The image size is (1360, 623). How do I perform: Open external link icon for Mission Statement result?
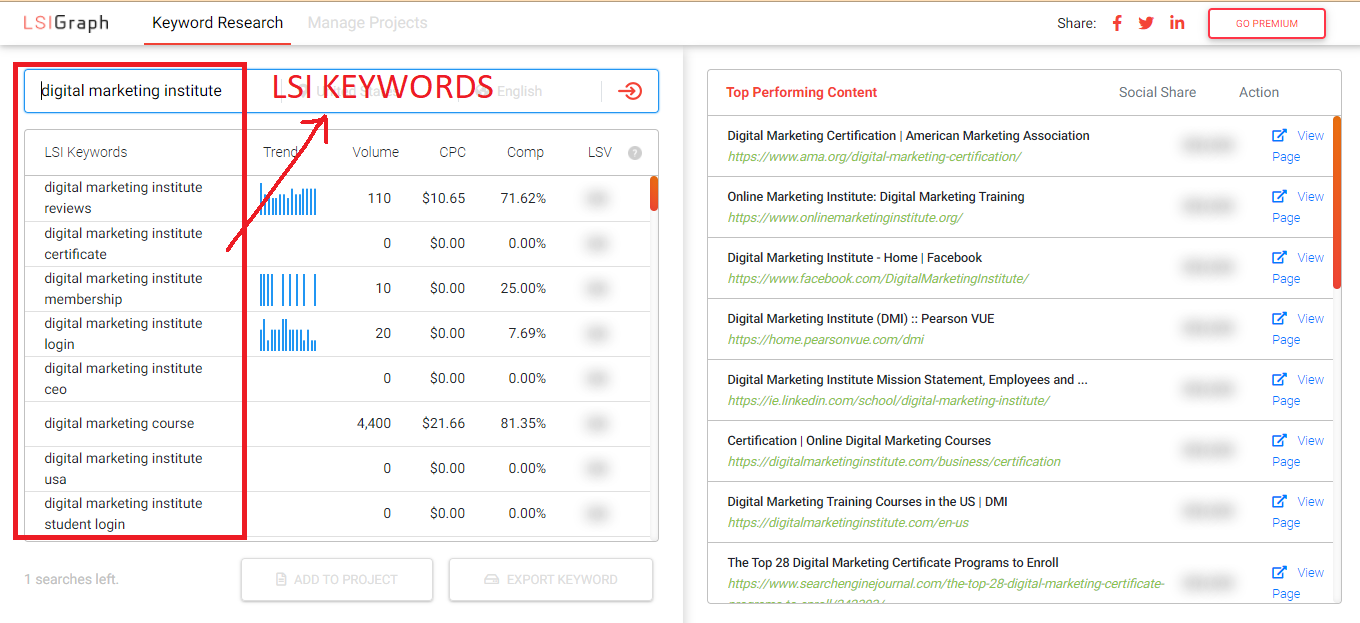click(x=1279, y=379)
